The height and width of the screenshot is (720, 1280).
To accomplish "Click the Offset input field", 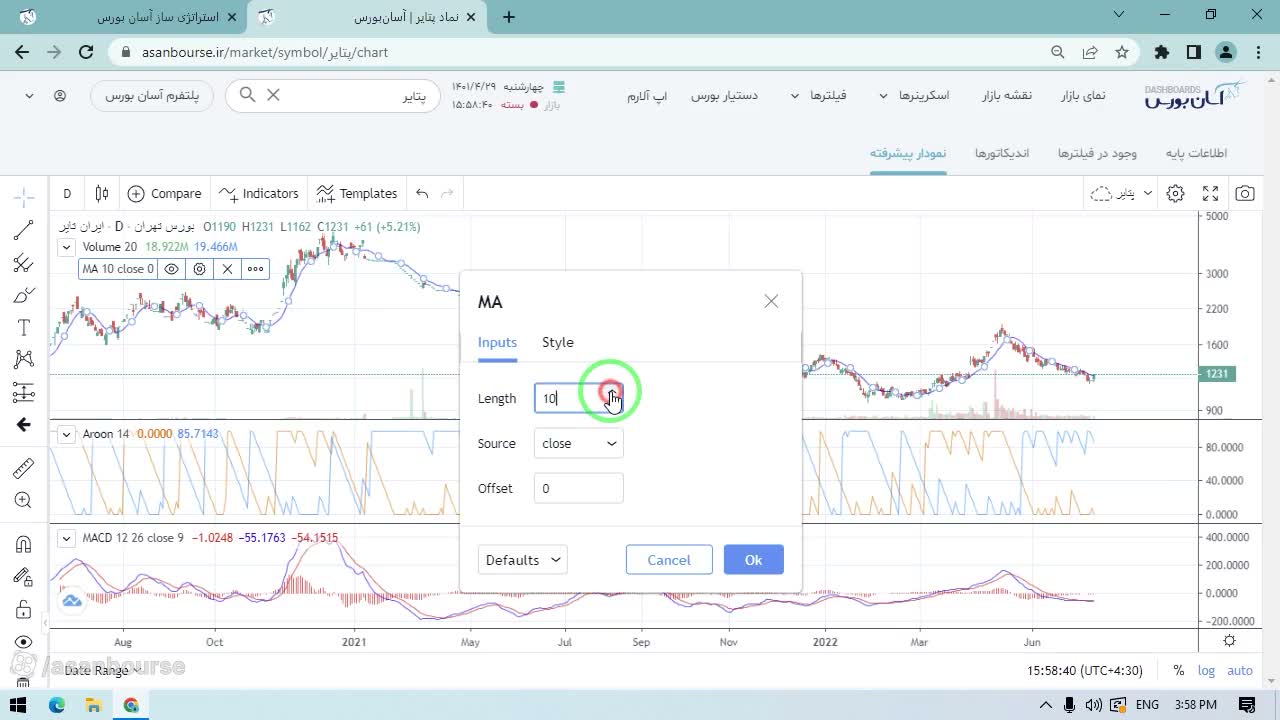I will (578, 488).
